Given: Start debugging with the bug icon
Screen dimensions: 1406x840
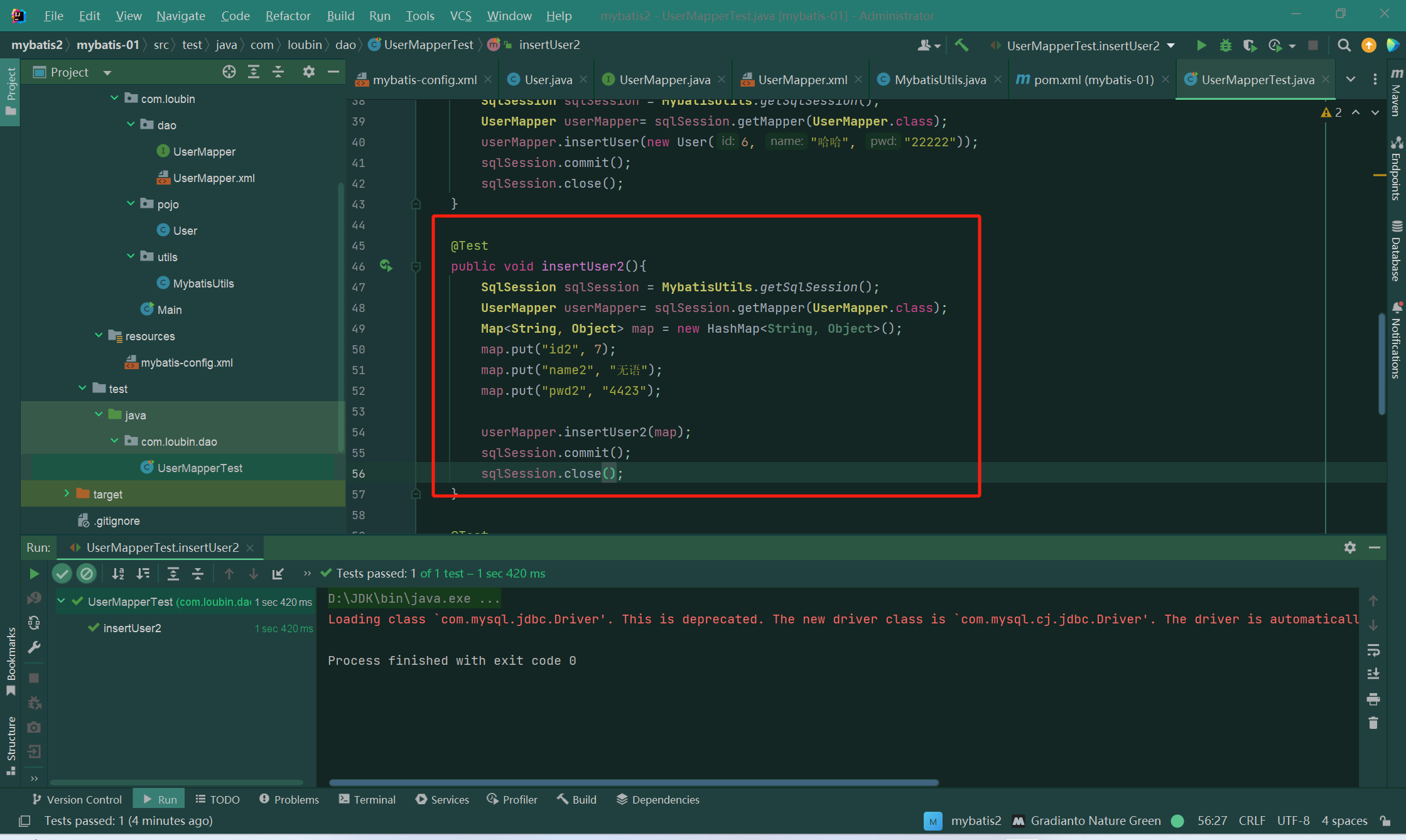Looking at the screenshot, I should 1225,45.
